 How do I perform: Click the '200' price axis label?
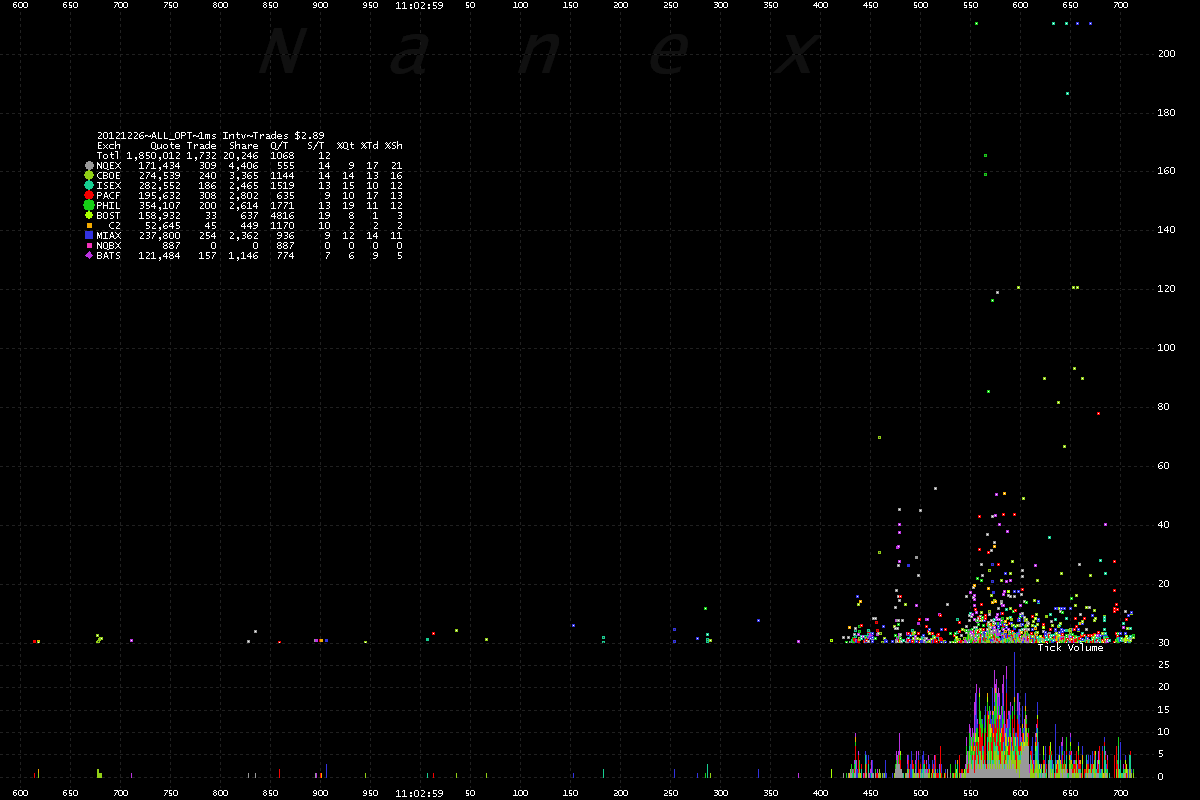coord(1166,53)
